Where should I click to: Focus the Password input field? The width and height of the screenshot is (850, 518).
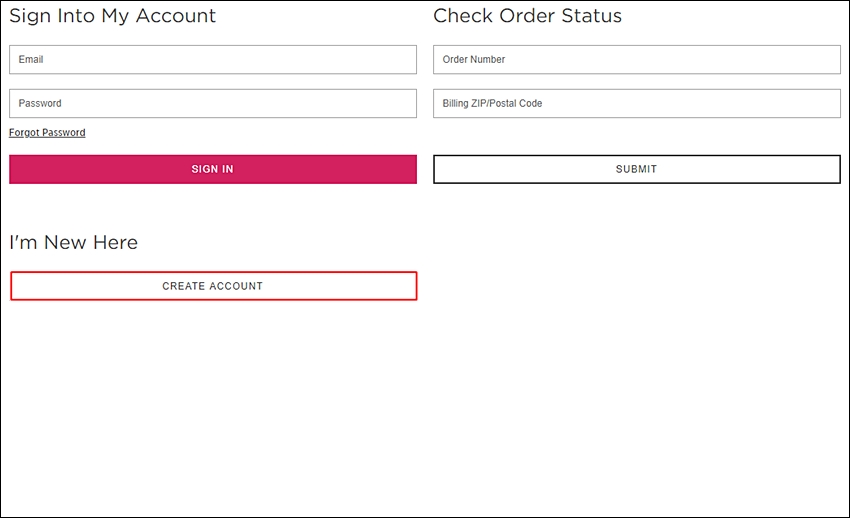pyautogui.click(x=212, y=103)
